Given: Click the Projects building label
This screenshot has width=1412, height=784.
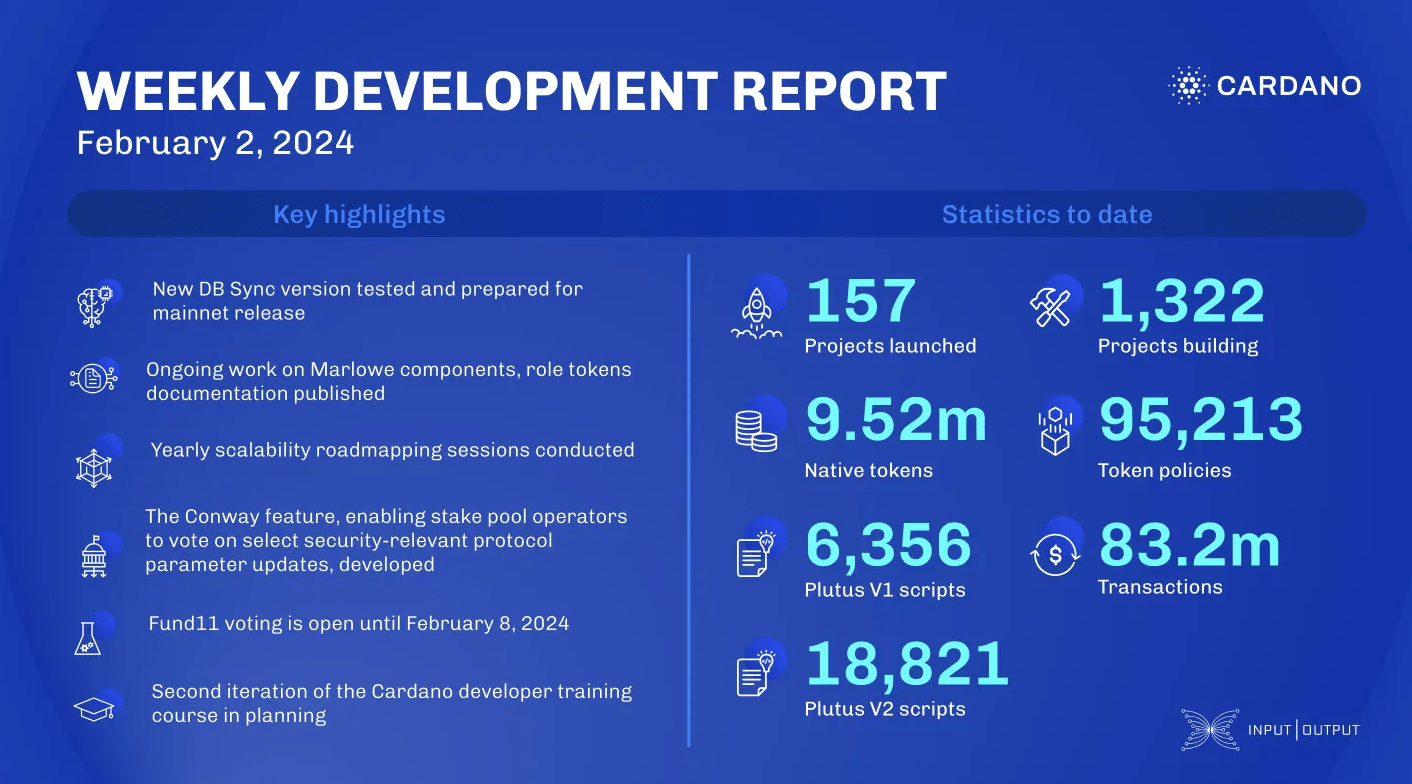Looking at the screenshot, I should click(1178, 346).
